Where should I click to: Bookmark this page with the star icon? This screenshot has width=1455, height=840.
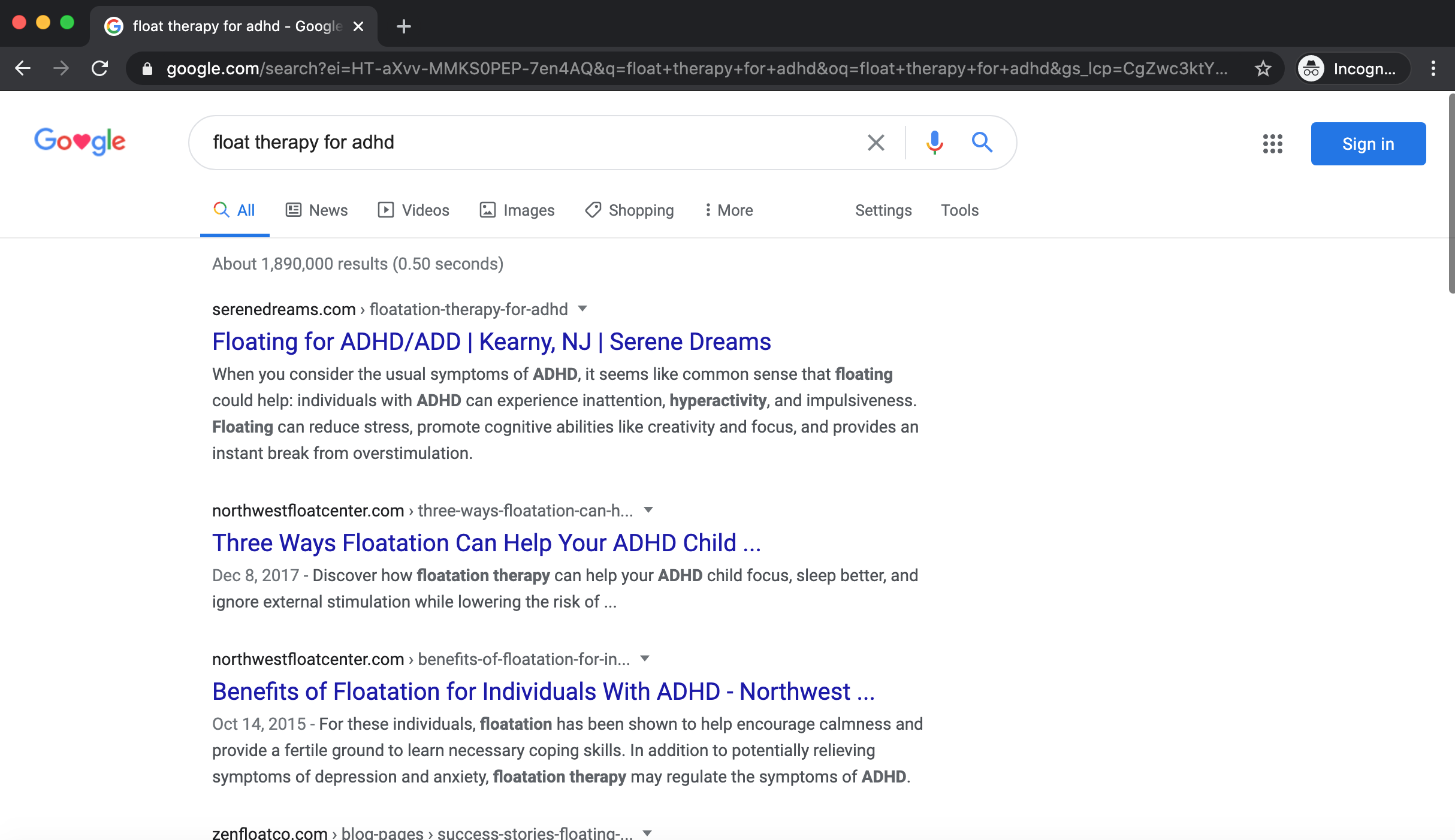click(x=1263, y=69)
